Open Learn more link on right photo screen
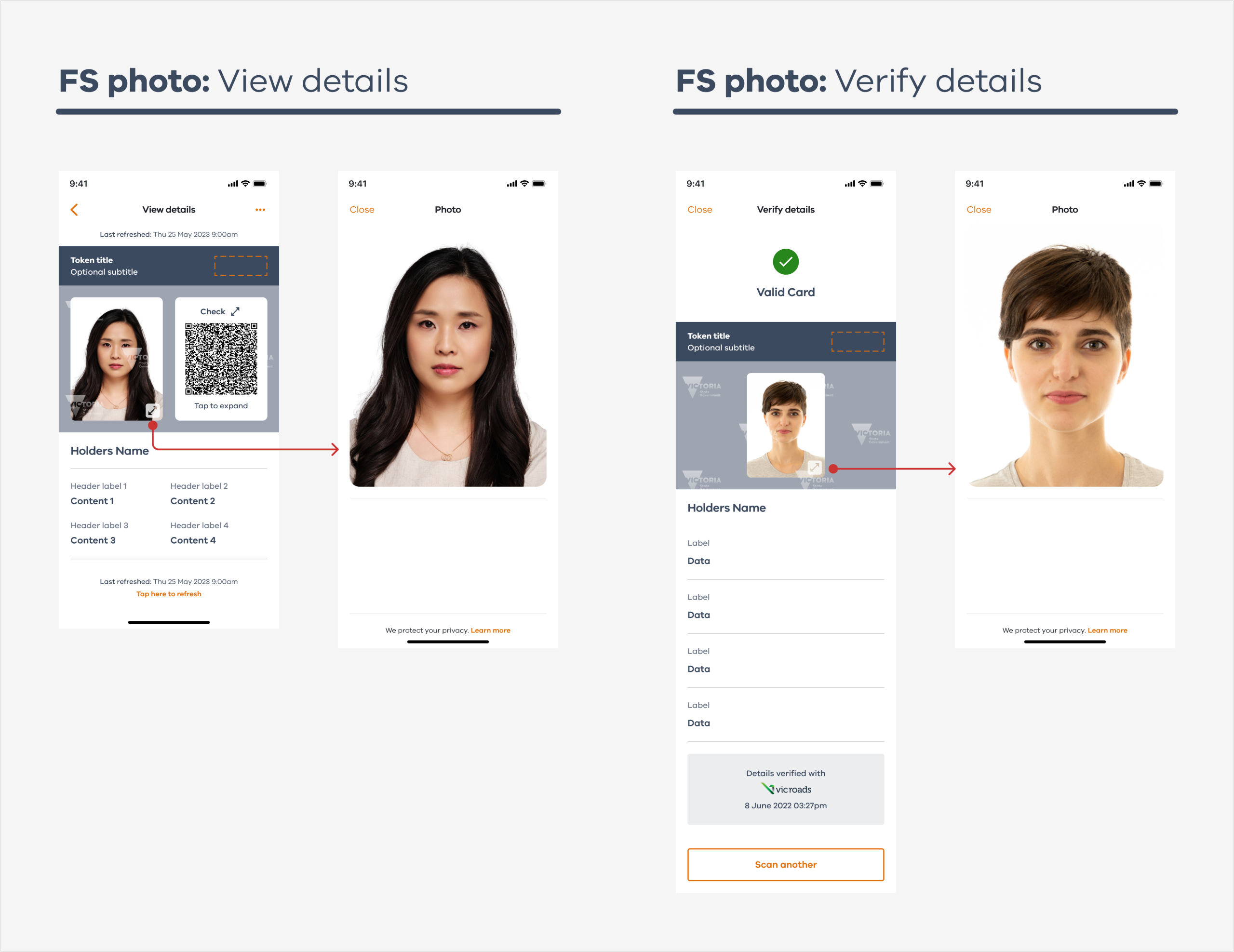 point(1107,630)
